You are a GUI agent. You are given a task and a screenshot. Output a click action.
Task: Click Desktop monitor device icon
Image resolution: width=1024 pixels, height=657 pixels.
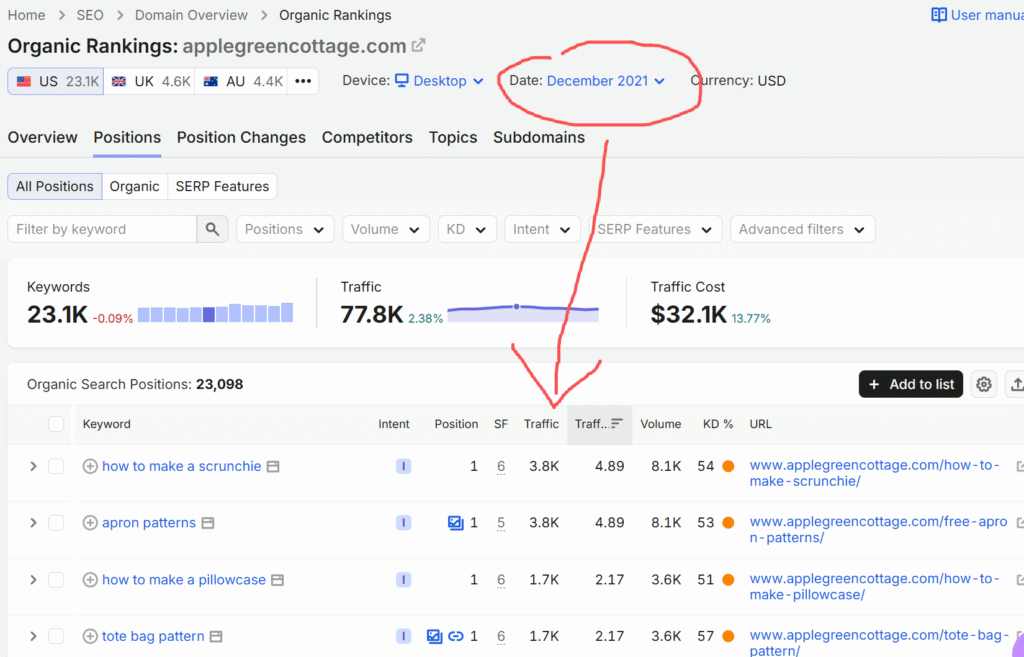[402, 80]
